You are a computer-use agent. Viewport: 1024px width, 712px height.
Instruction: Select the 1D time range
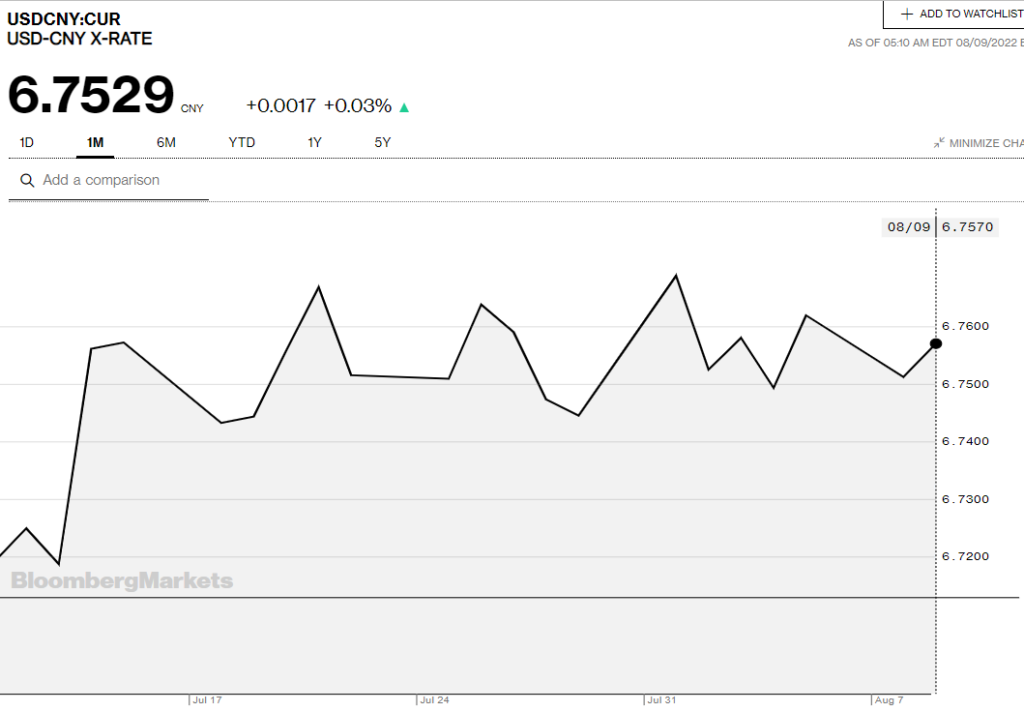pos(27,143)
